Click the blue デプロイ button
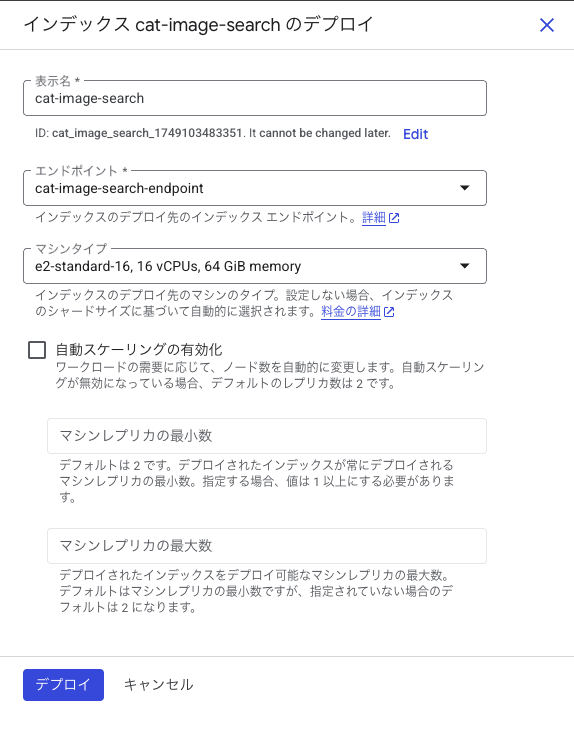 coord(63,685)
